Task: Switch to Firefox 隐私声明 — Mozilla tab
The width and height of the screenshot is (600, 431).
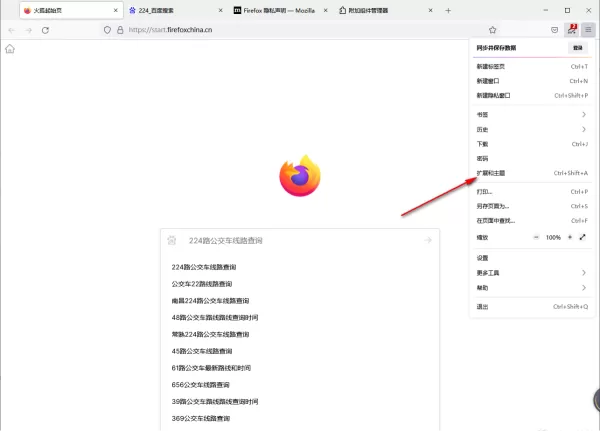Action: [281, 10]
